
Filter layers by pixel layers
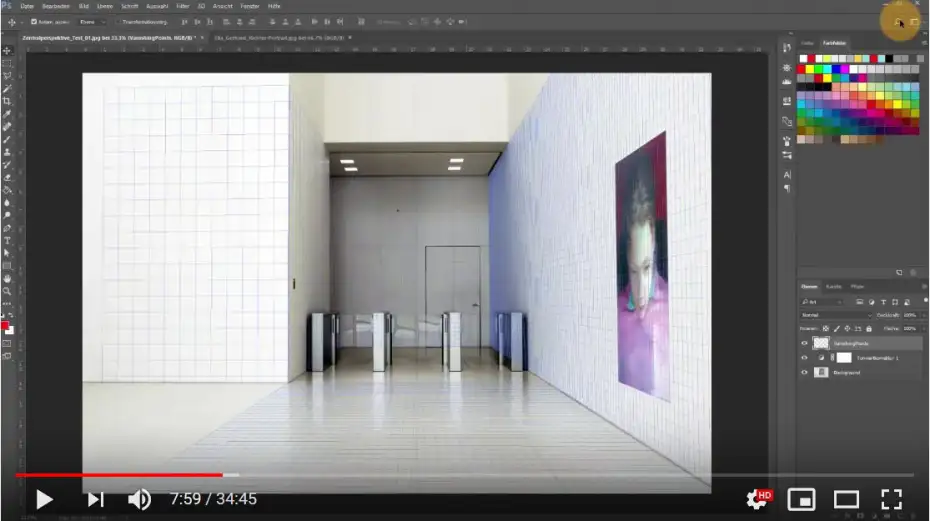859,302
